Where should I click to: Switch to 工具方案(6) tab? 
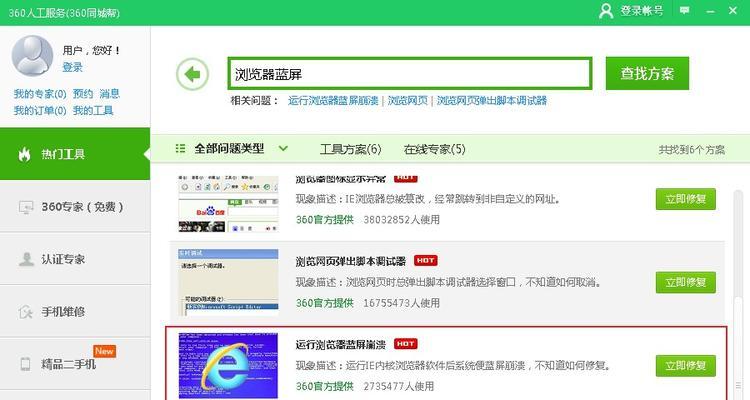351,149
